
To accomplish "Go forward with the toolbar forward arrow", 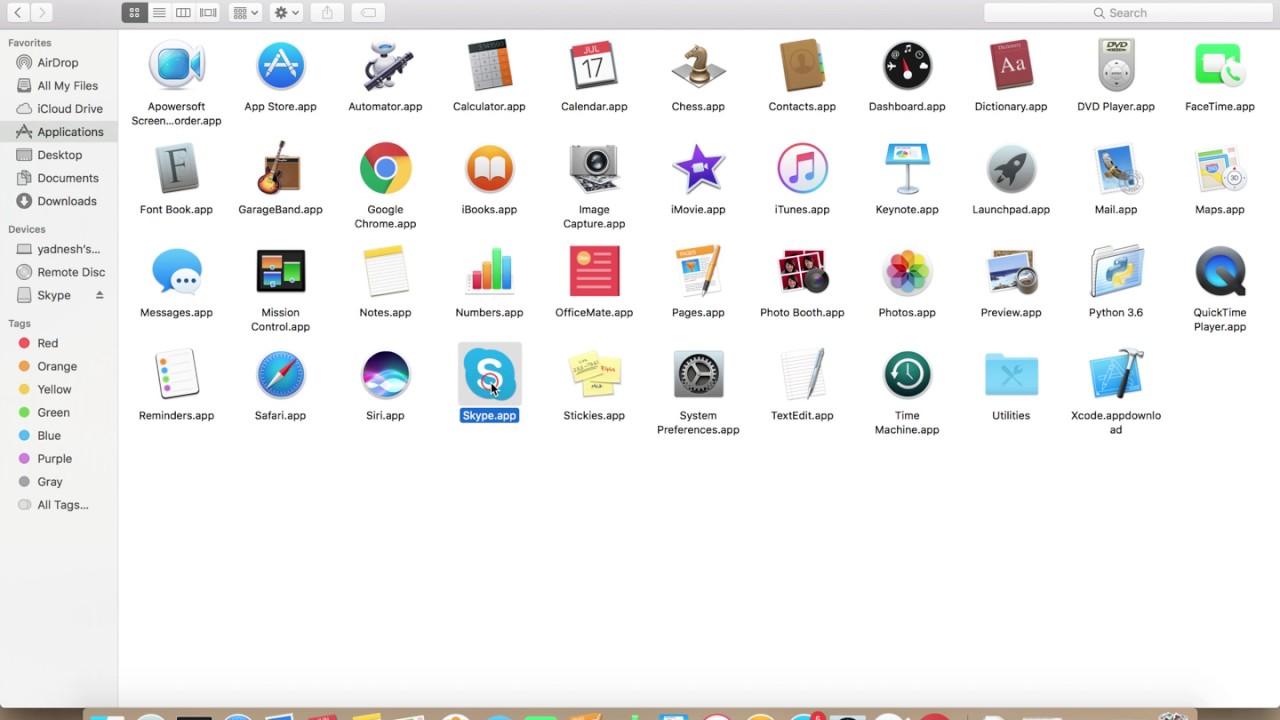I will [x=42, y=12].
